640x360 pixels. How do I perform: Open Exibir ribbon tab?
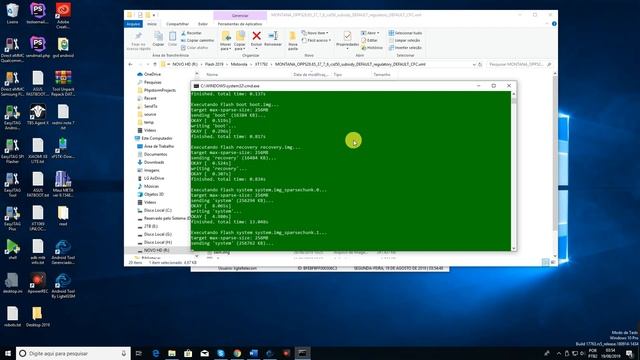[203, 24]
